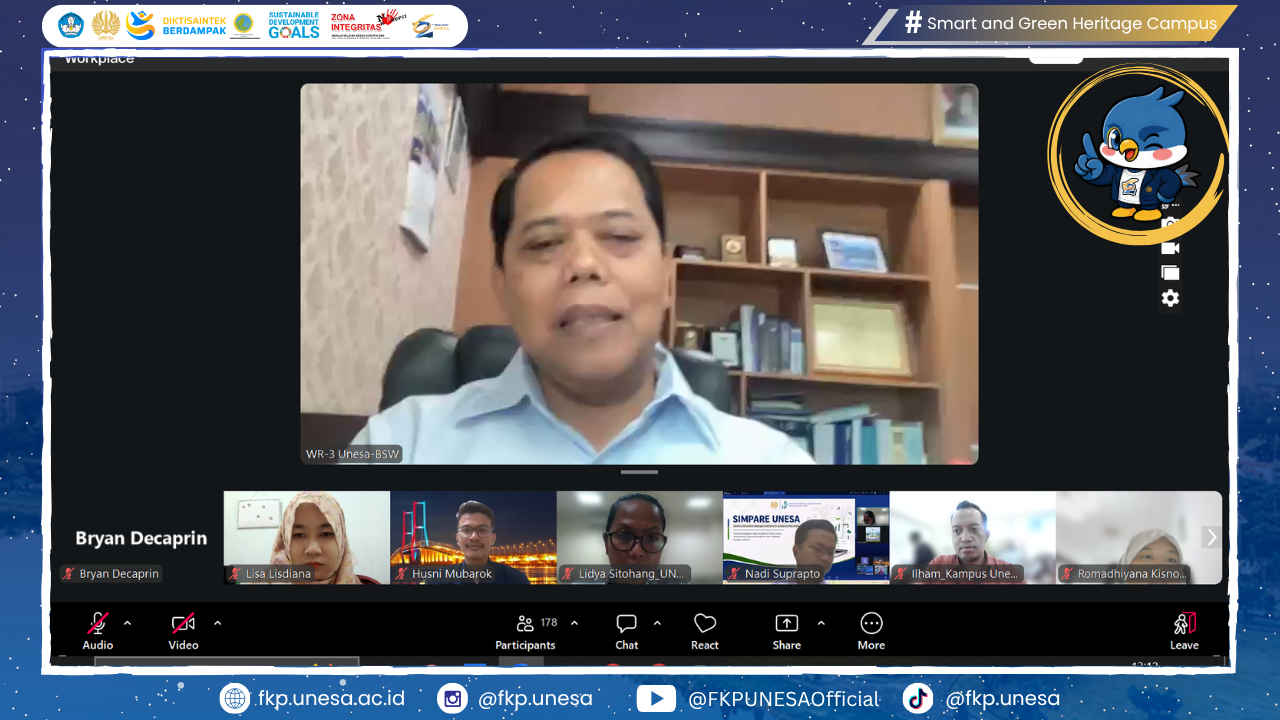
Task: Click the Share screen icon
Action: tap(787, 623)
